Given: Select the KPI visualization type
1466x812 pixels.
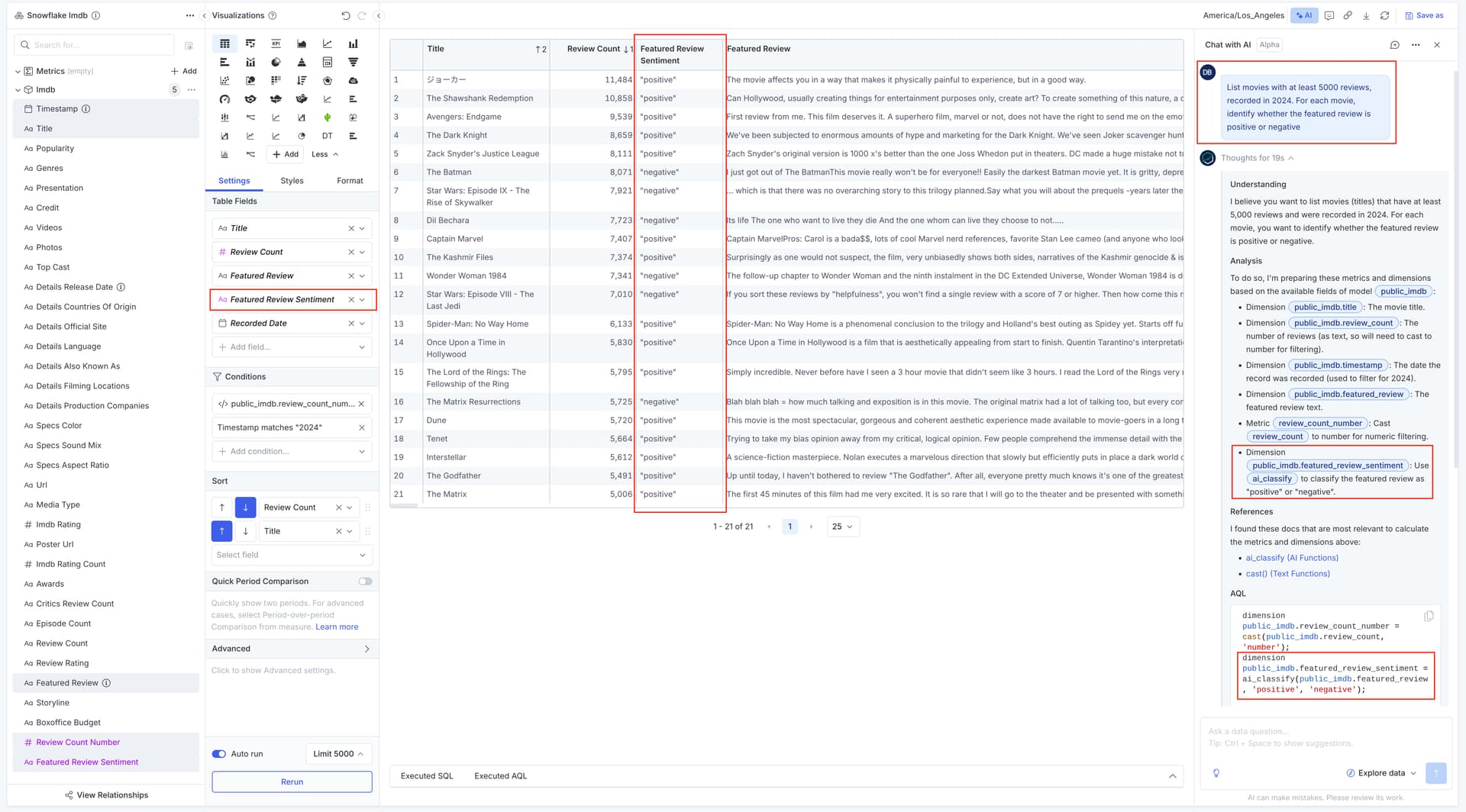Looking at the screenshot, I should pyautogui.click(x=276, y=43).
